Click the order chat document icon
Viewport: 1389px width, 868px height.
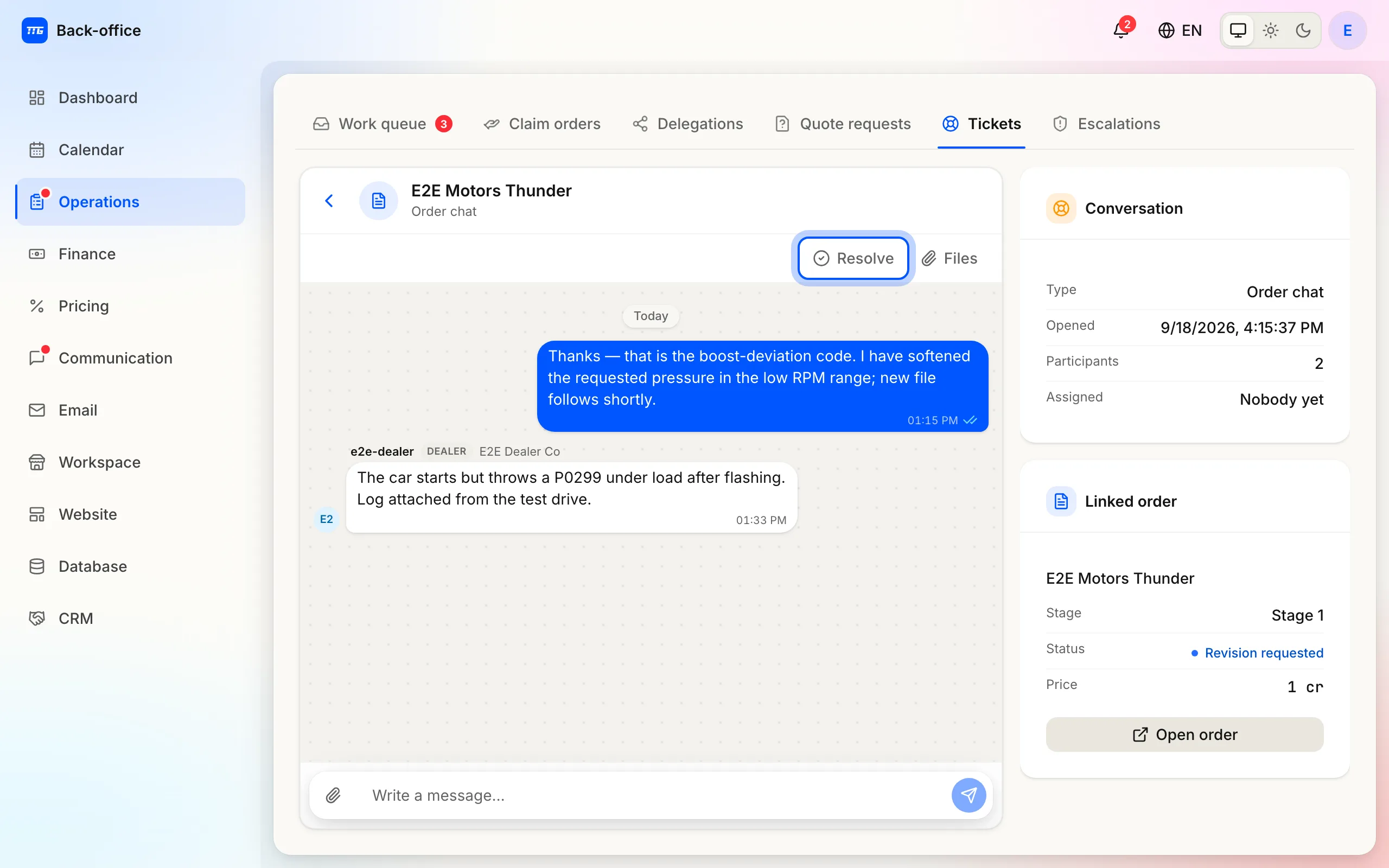point(378,201)
